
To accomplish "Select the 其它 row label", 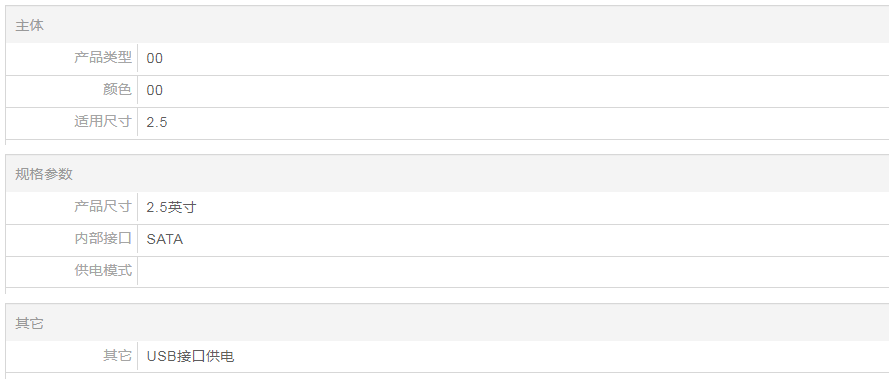I will [x=117, y=356].
